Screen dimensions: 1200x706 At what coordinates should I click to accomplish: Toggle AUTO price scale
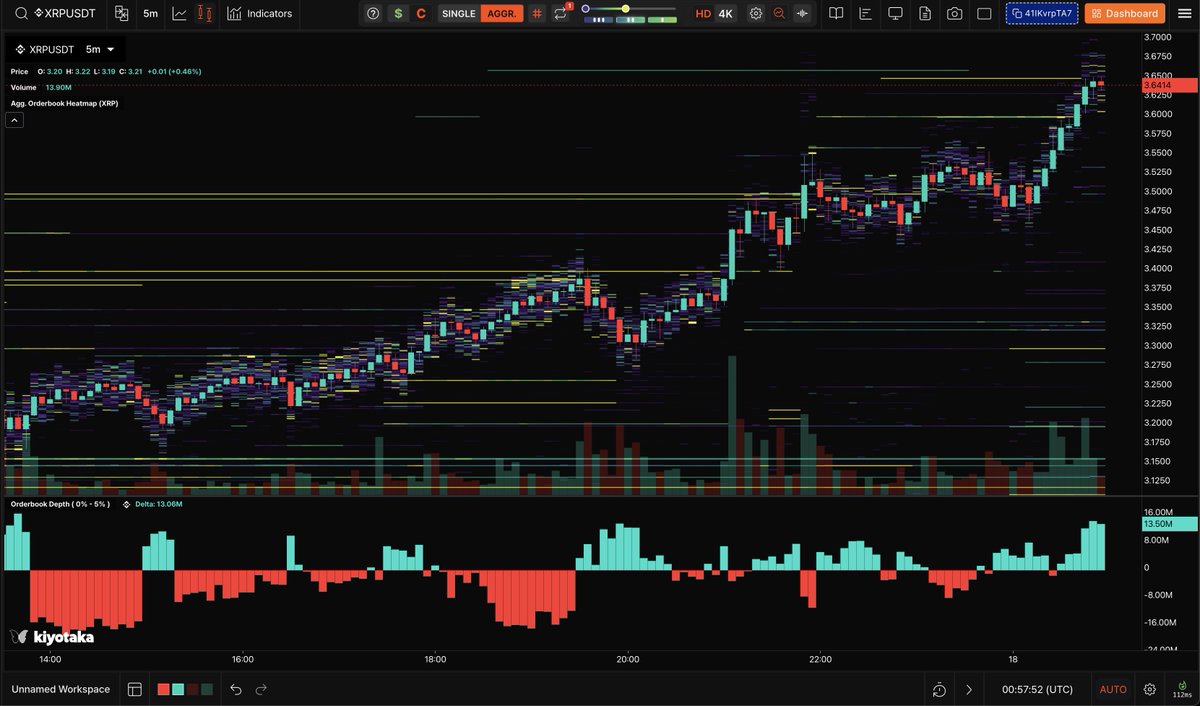[1113, 689]
